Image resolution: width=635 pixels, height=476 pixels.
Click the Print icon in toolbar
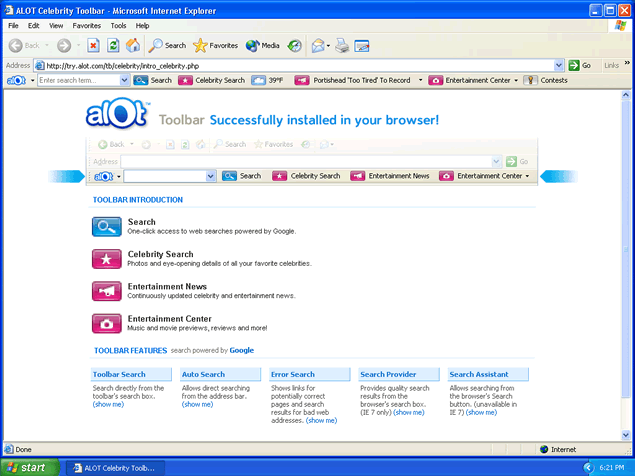tap(342, 45)
